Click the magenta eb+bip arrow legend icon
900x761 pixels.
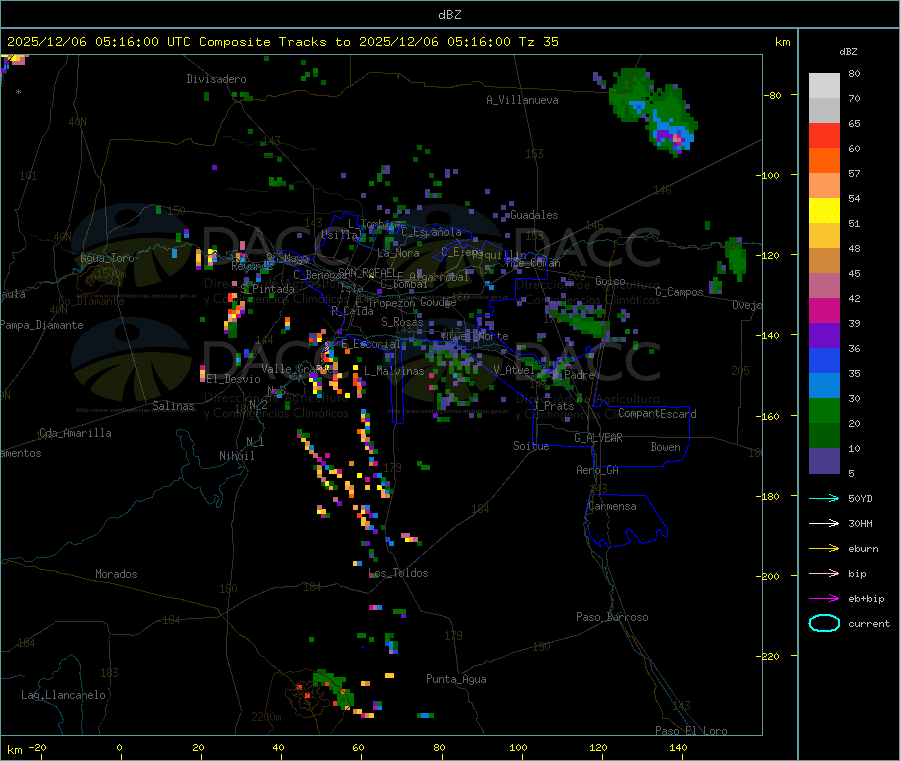tap(824, 599)
